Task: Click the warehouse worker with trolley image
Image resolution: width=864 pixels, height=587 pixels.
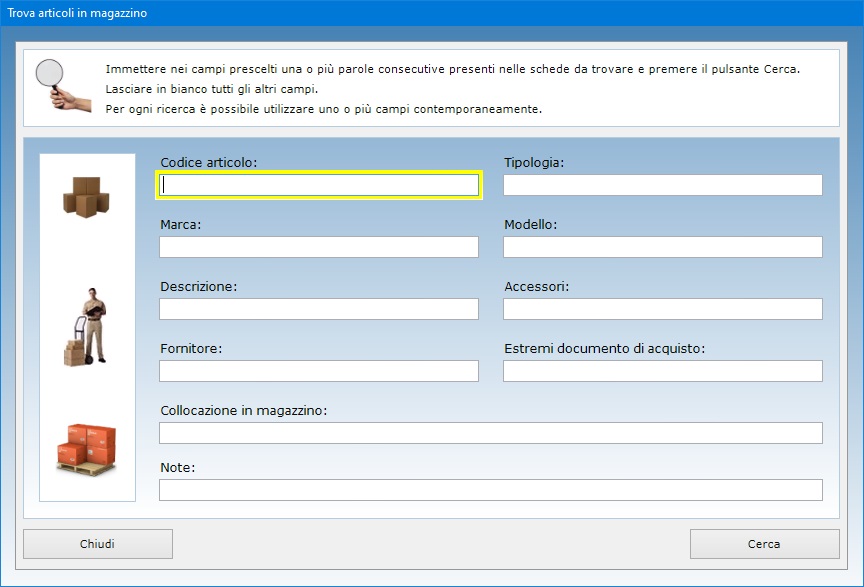Action: coord(86,327)
